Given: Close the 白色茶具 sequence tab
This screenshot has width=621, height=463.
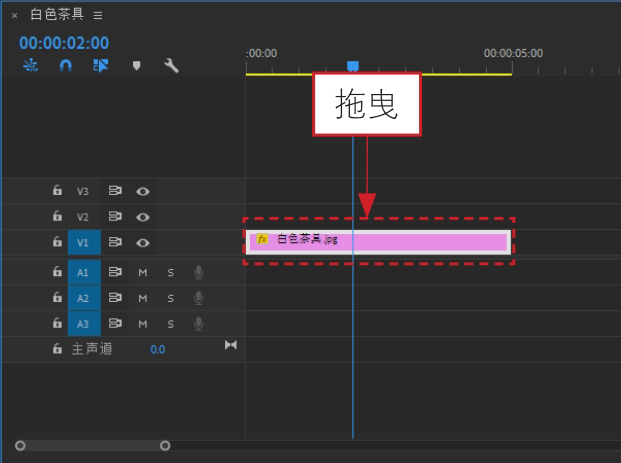Looking at the screenshot, I should (15, 16).
